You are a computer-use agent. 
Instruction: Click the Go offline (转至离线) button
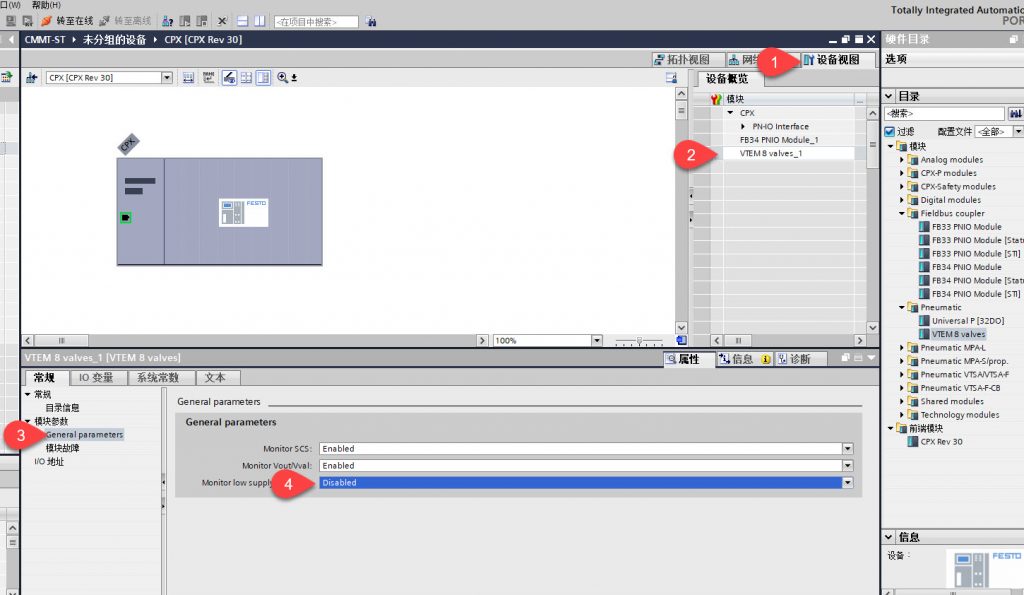[x=125, y=21]
